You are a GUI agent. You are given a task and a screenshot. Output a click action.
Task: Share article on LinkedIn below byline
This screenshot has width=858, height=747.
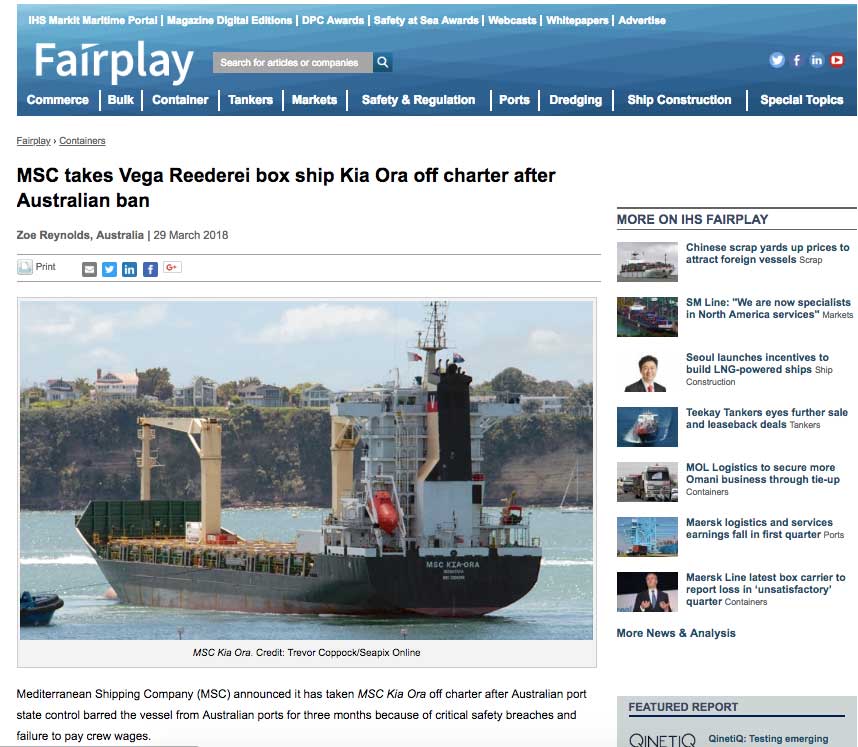(130, 269)
